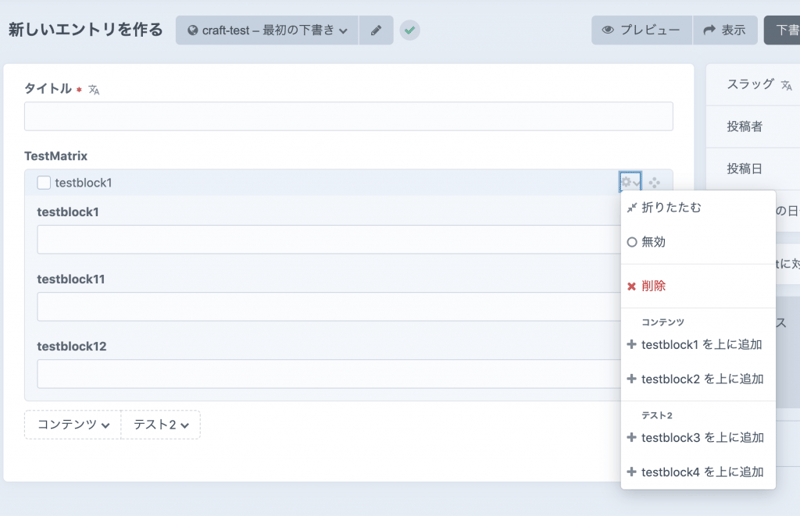Tick the testblock1 block checkbox
The height and width of the screenshot is (516, 800).
(44, 183)
